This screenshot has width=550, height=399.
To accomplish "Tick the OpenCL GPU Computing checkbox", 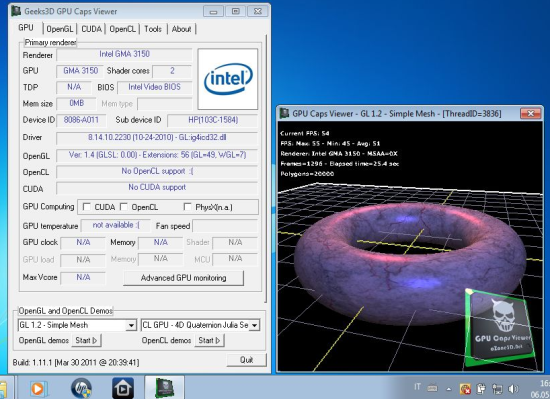I will (123, 207).
